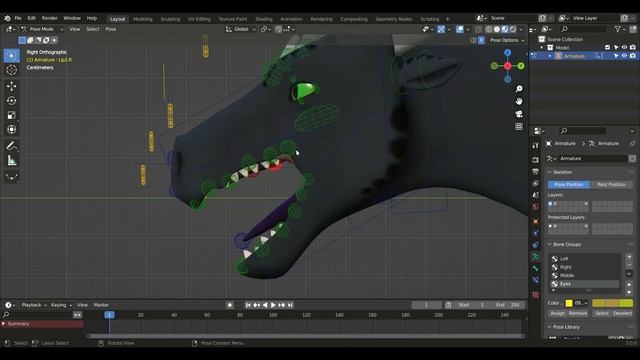The width and height of the screenshot is (640, 360).
Task: Move bone group up arrow
Action: pyautogui.click(x=629, y=284)
